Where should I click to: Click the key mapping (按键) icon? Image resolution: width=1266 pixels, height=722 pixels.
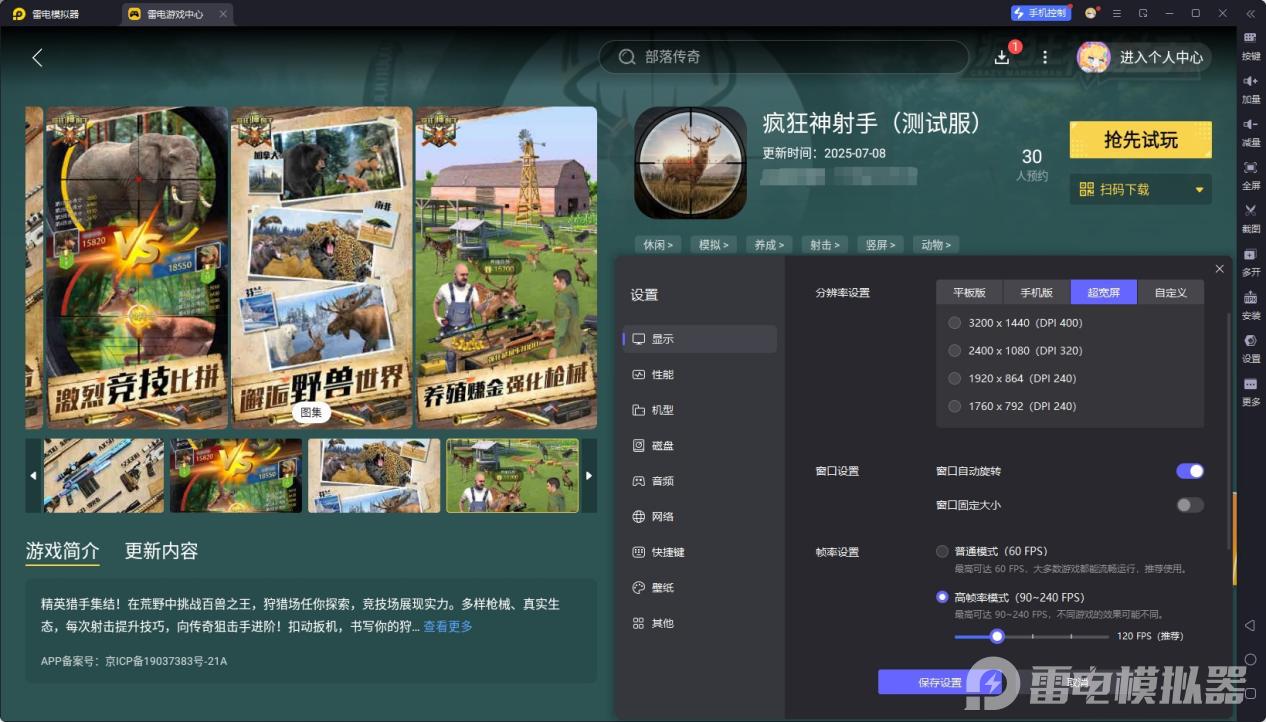(1250, 38)
